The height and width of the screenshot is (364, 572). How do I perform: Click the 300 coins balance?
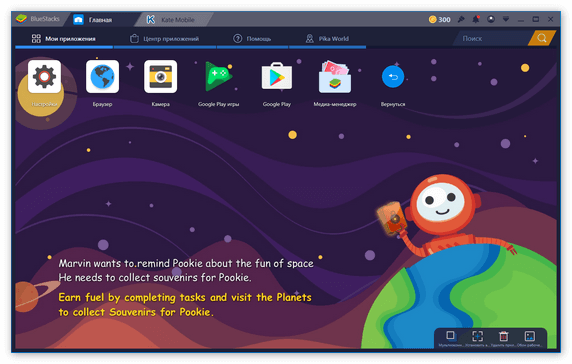(x=440, y=19)
